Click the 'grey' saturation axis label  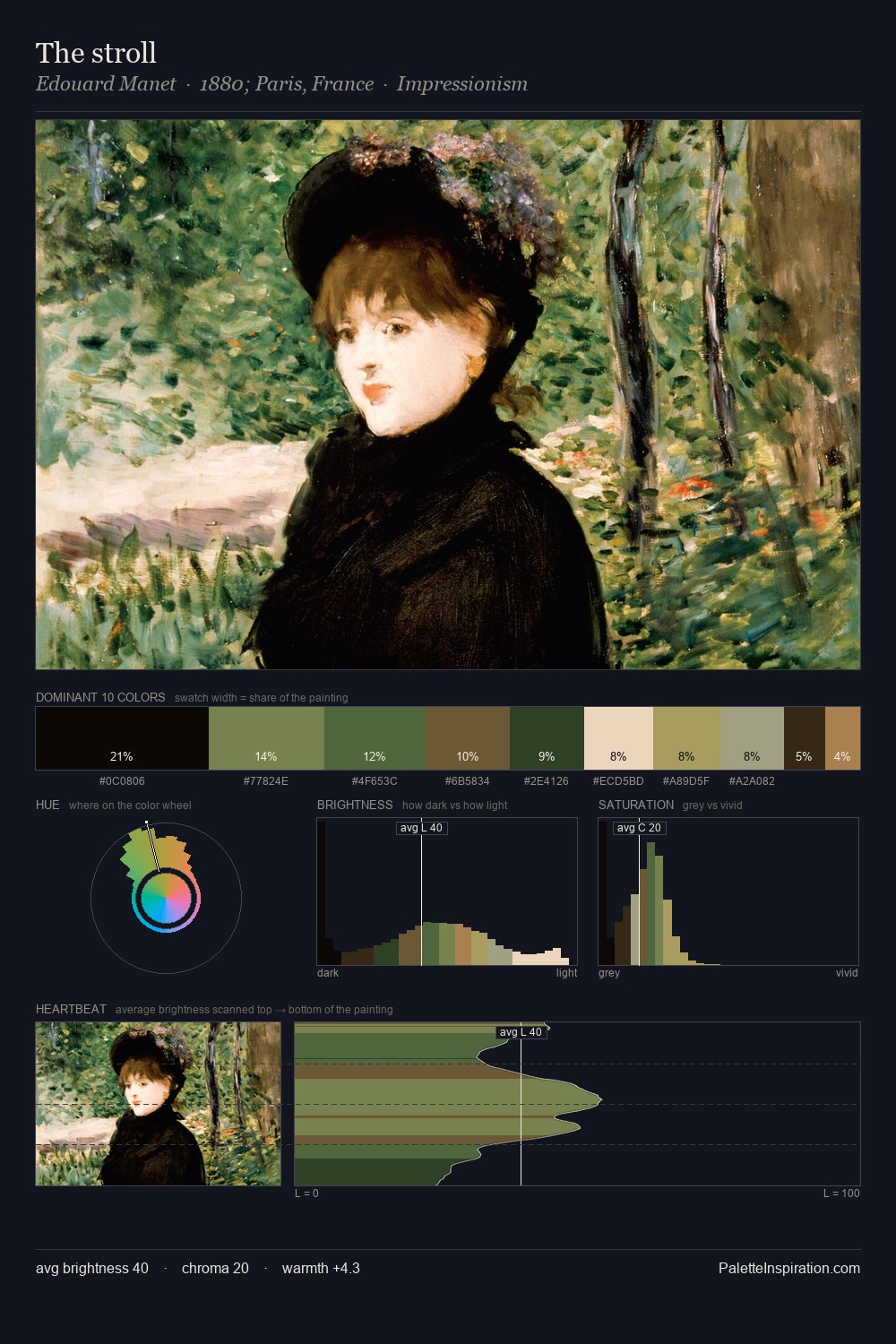(x=609, y=973)
